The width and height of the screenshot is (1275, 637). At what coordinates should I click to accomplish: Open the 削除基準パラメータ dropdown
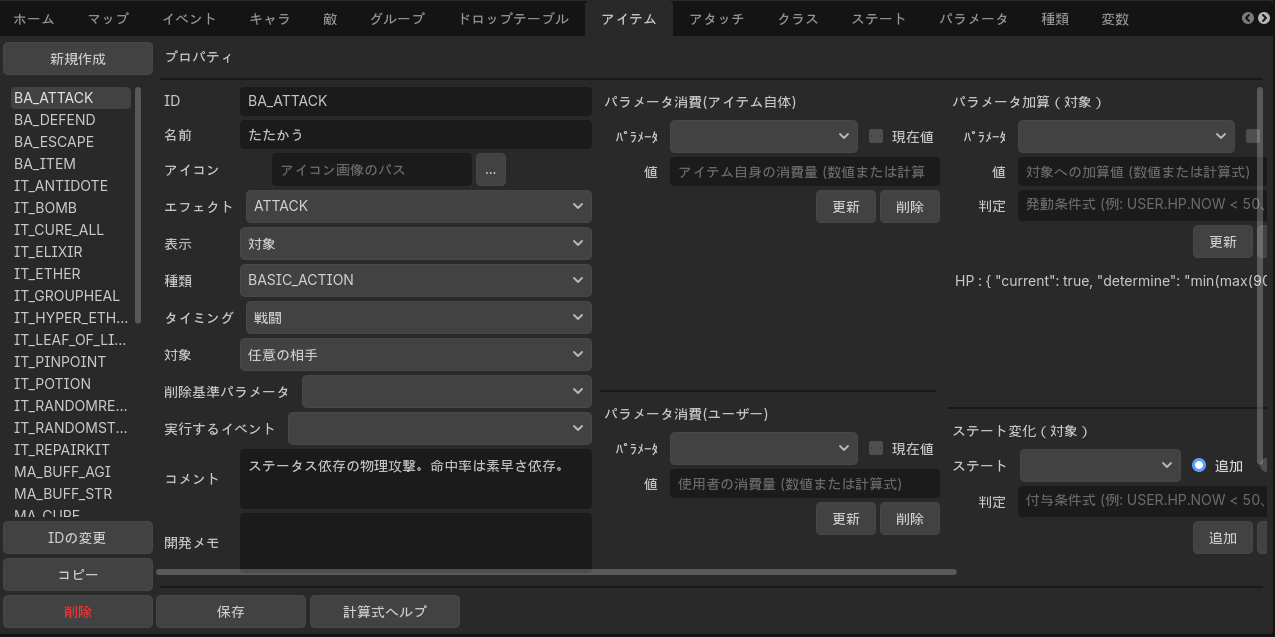[x=447, y=391]
